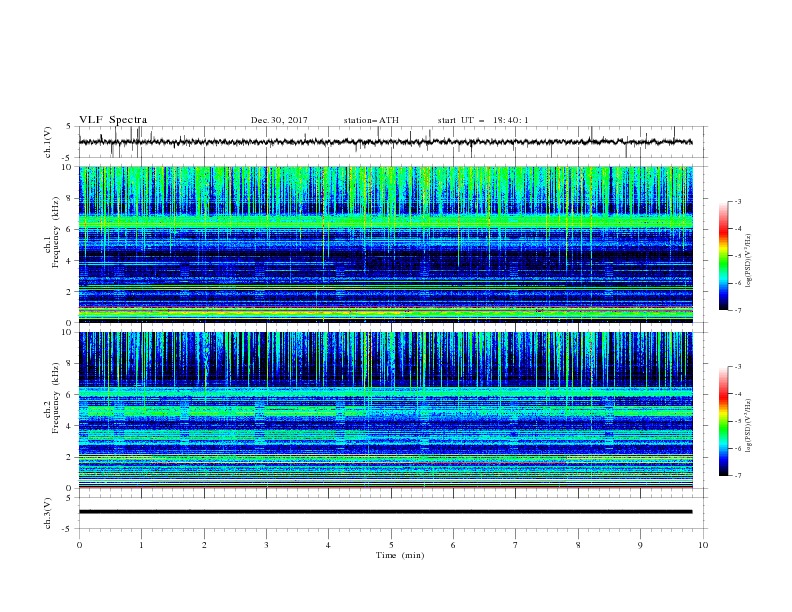Click the "ch.1(V)" waveform axis label
Screen dimensions: 792x612
coord(48,142)
